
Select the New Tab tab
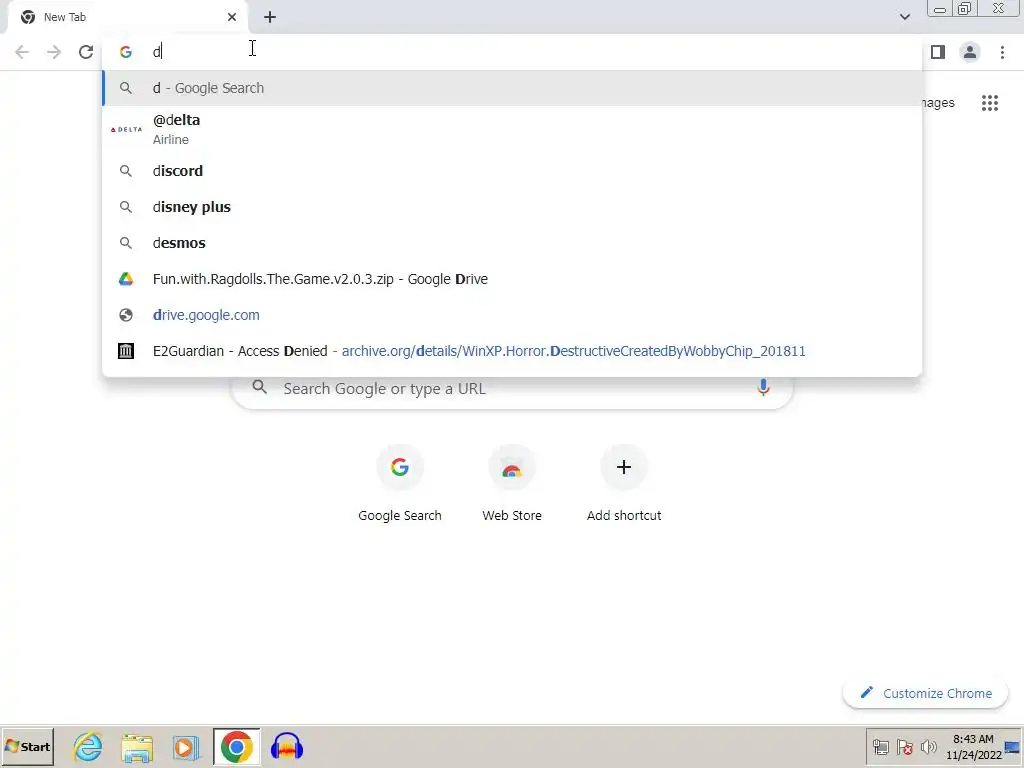(127, 17)
